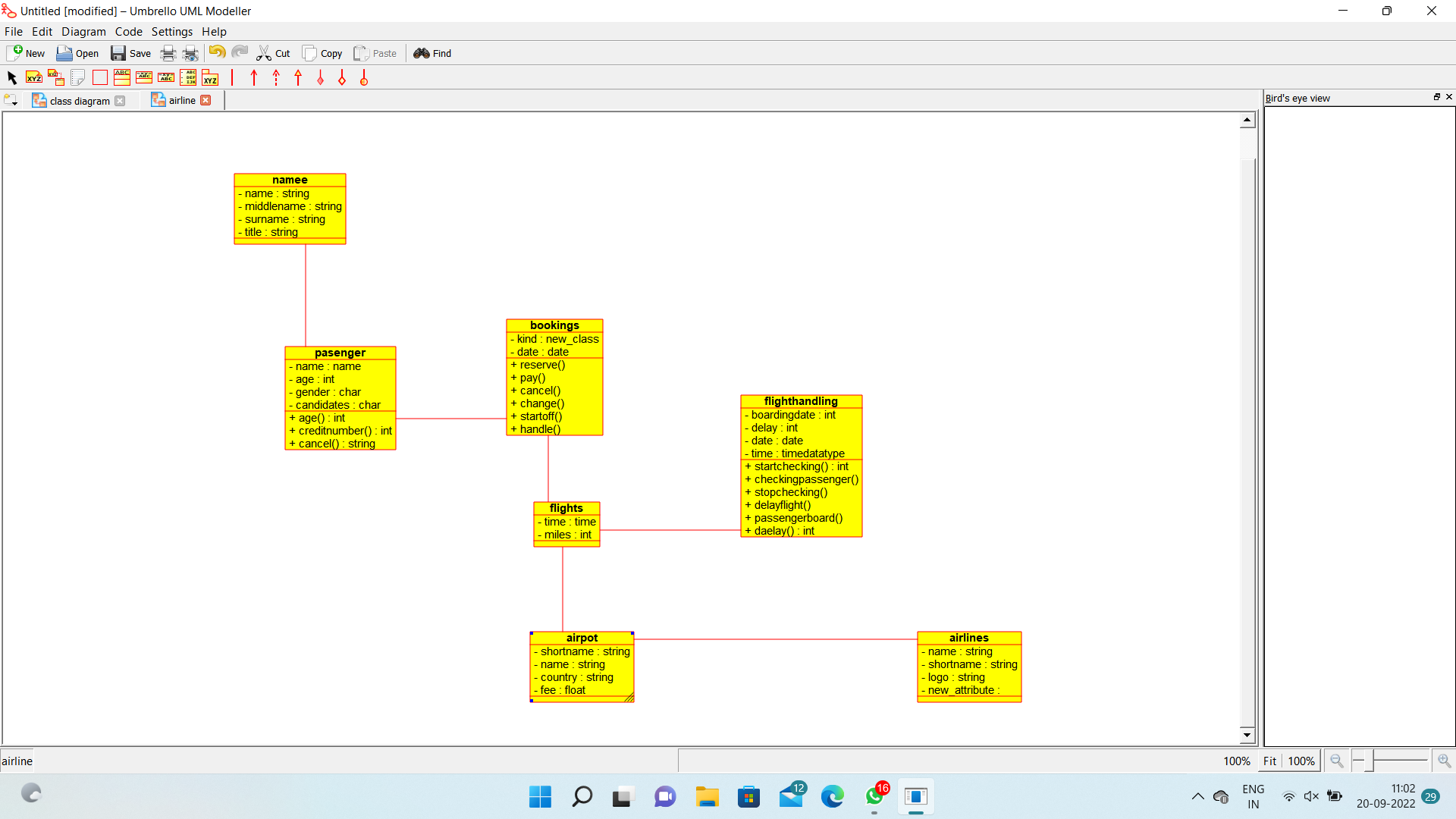Switch to the class diagram tab

[79, 101]
